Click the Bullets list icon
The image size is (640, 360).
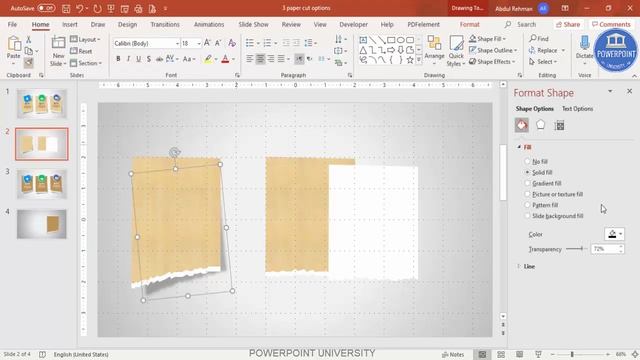click(x=249, y=43)
